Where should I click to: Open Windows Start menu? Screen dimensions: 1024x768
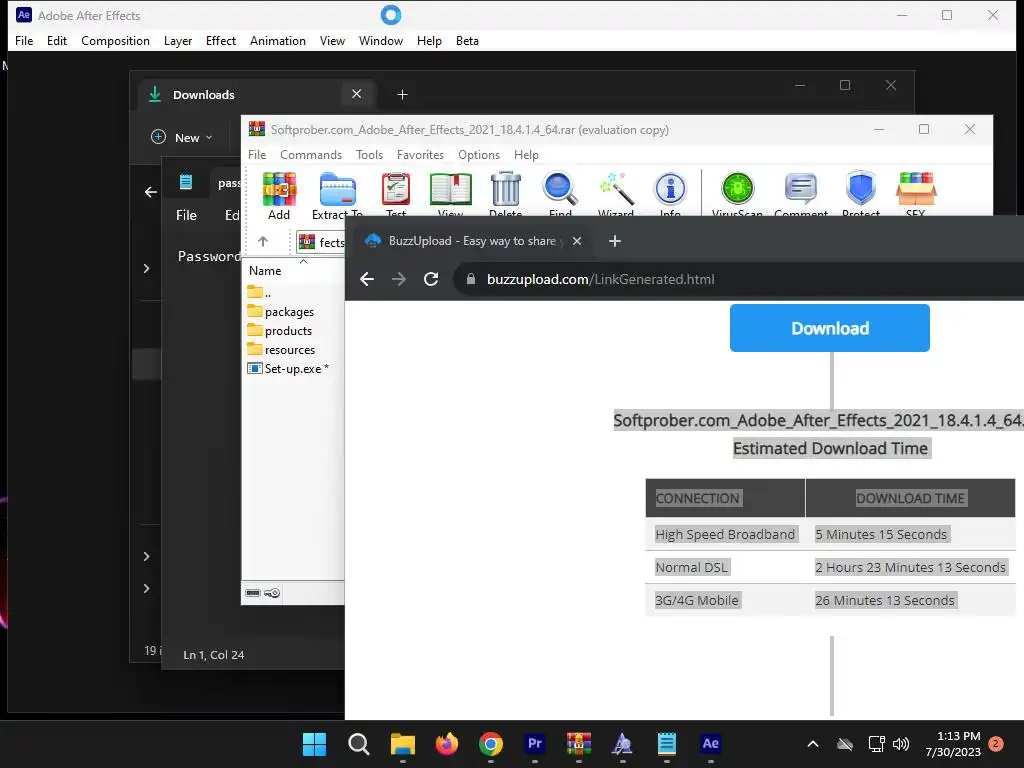[x=314, y=744]
